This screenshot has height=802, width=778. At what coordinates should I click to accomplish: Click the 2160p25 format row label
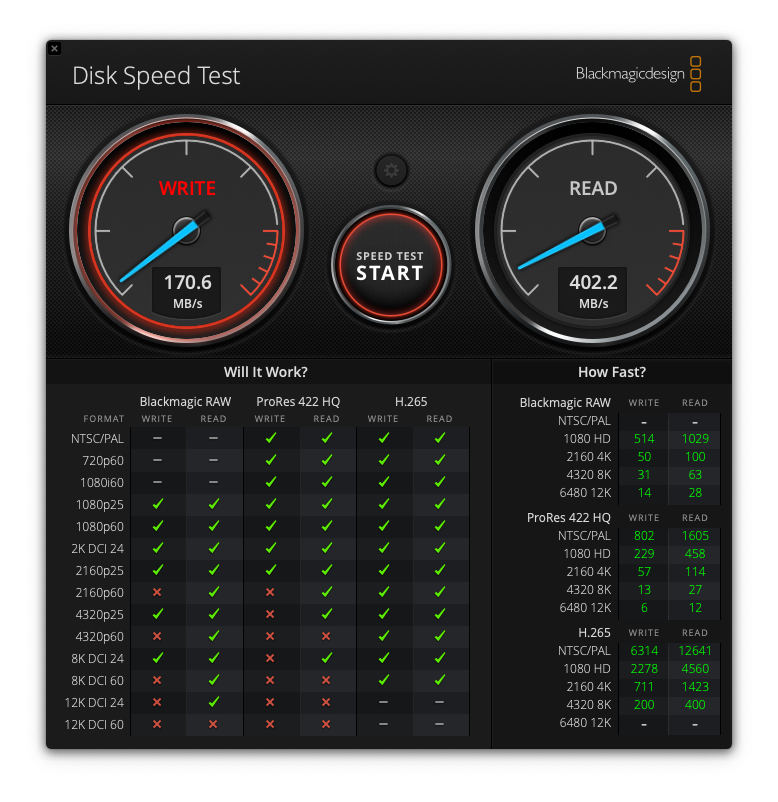point(100,571)
